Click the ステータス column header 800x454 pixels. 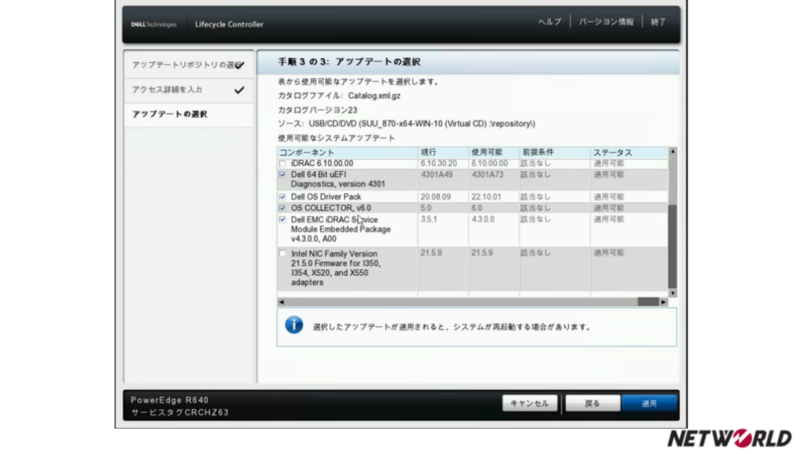coord(629,153)
